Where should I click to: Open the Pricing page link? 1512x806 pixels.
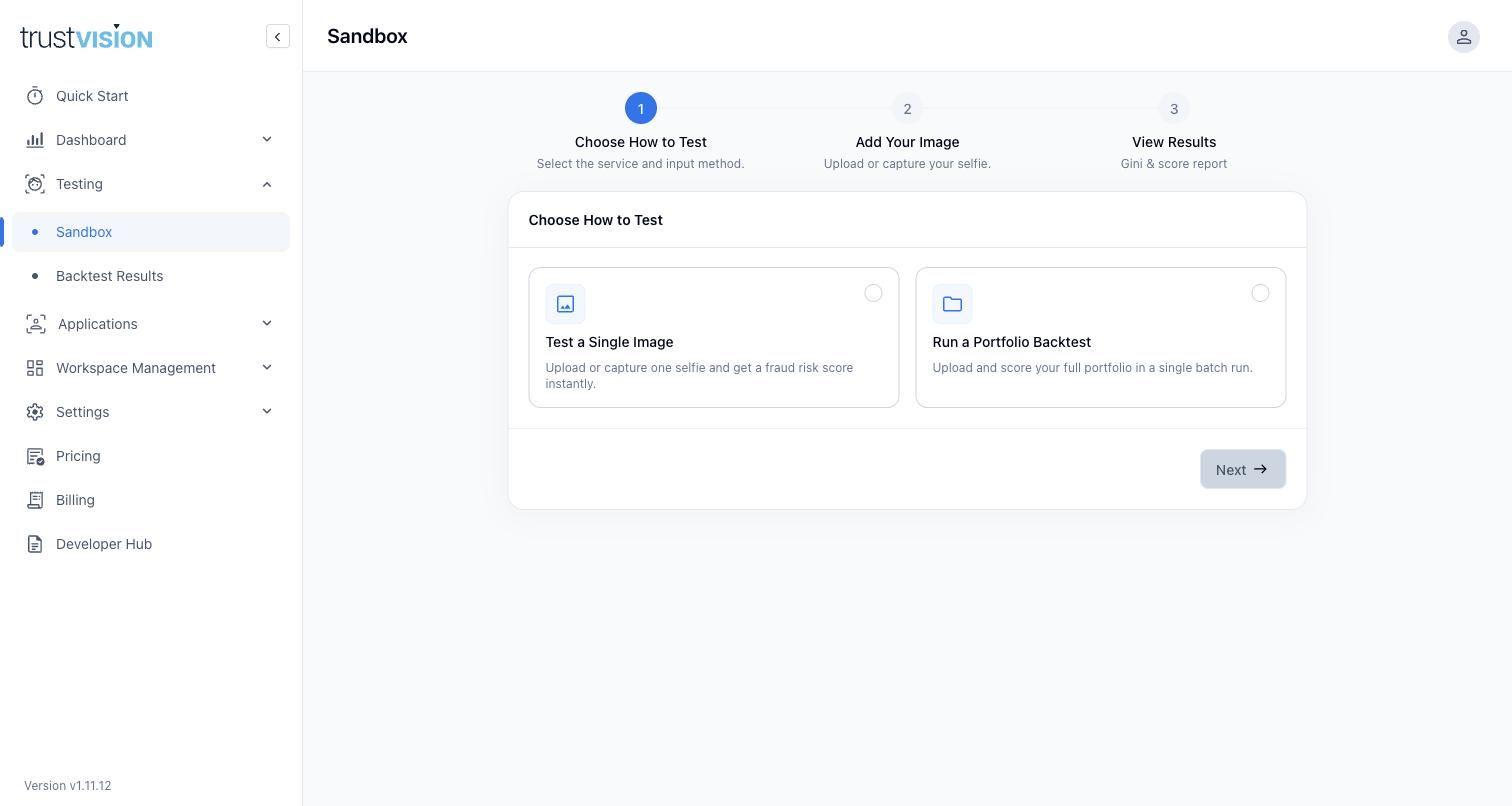pos(151,456)
